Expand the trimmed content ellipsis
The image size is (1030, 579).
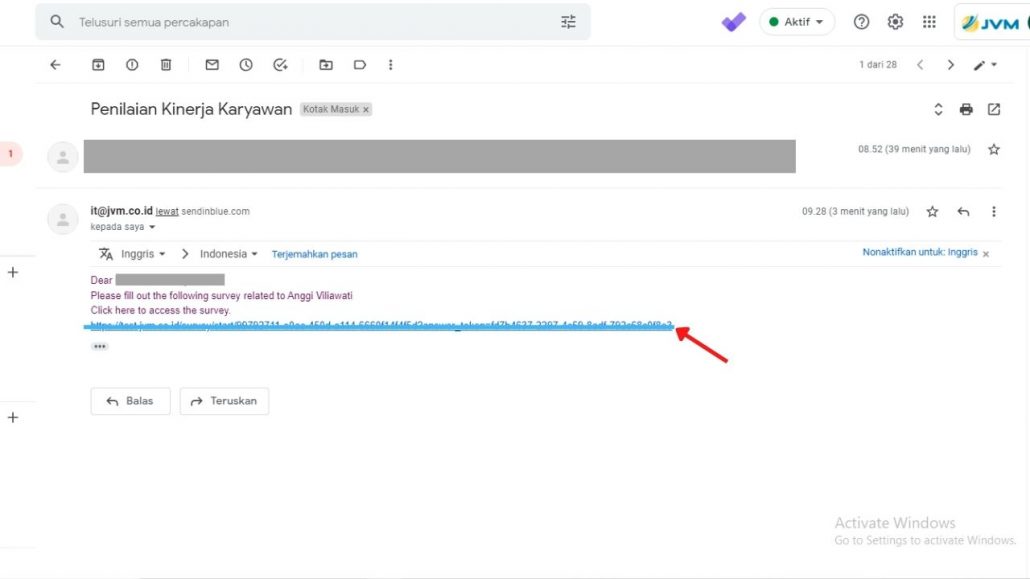click(100, 346)
